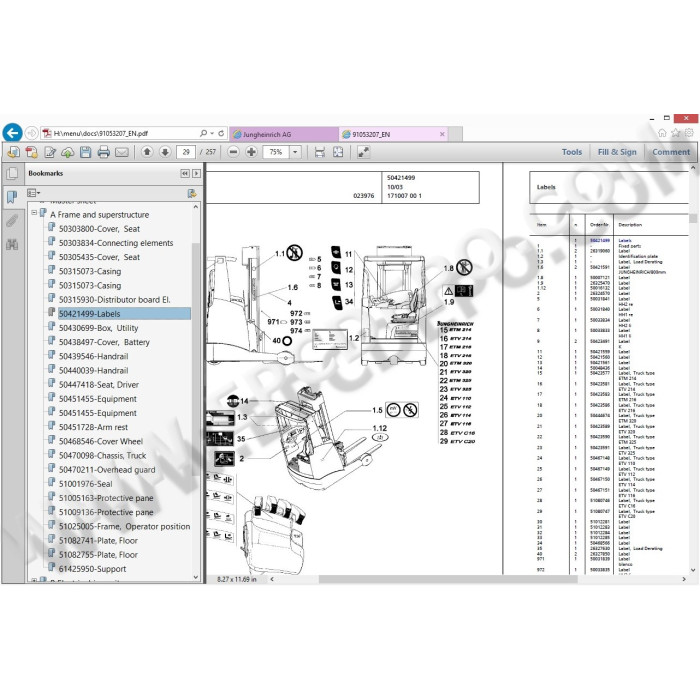Open the browser Home icon
This screenshot has height=700, width=700.
click(662, 133)
